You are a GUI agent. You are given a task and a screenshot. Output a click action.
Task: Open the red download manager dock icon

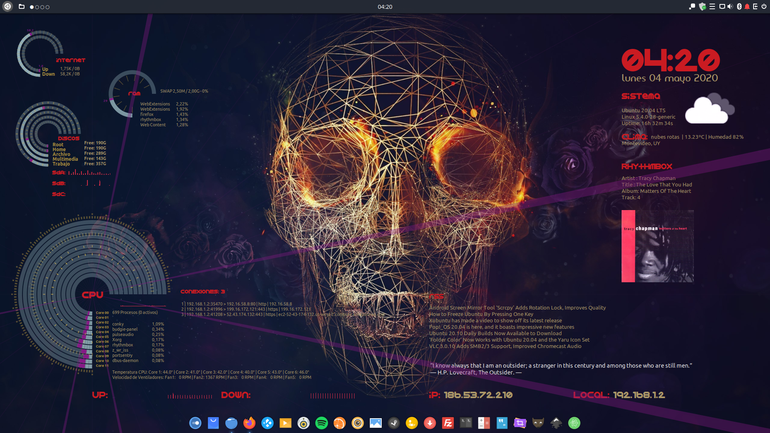[x=430, y=423]
